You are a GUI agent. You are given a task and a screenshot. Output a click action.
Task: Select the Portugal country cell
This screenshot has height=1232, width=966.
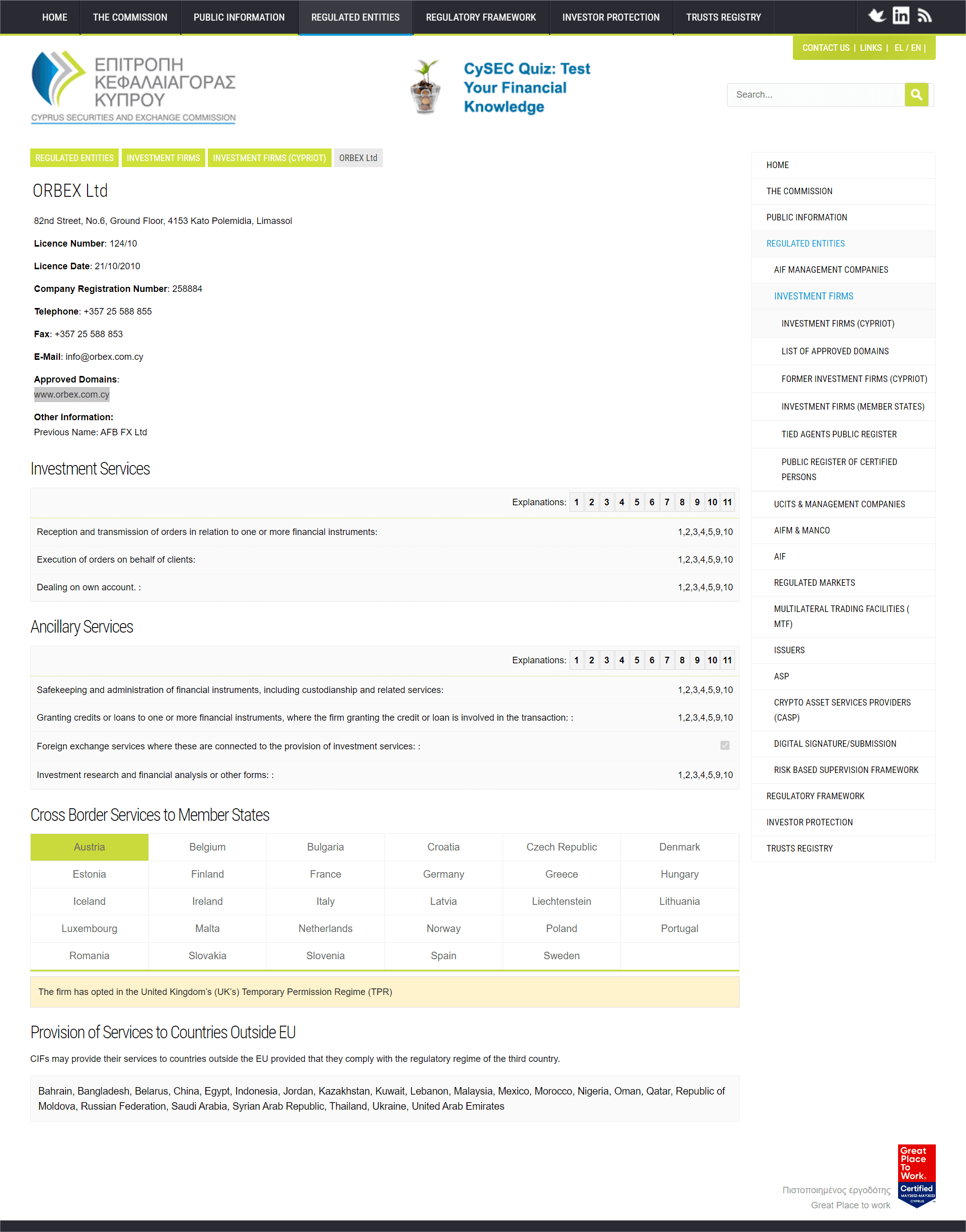pyautogui.click(x=680, y=928)
